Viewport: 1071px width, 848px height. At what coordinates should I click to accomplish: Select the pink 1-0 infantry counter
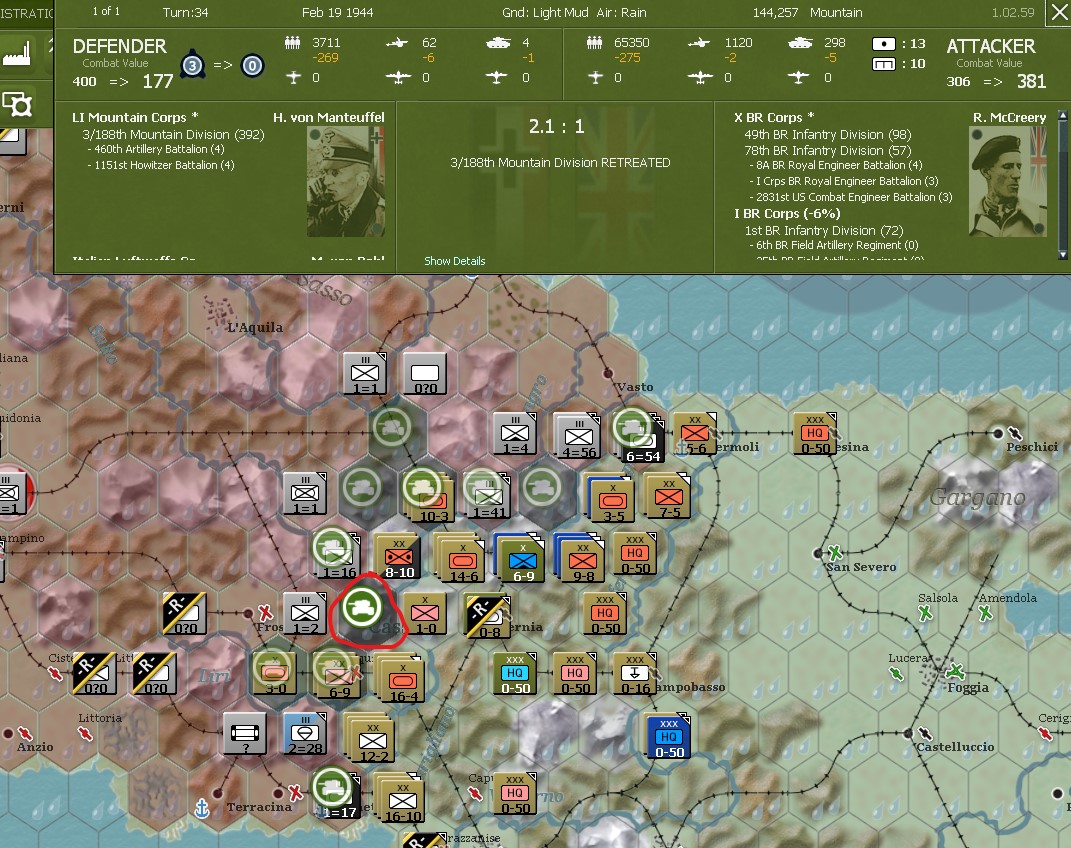(425, 614)
